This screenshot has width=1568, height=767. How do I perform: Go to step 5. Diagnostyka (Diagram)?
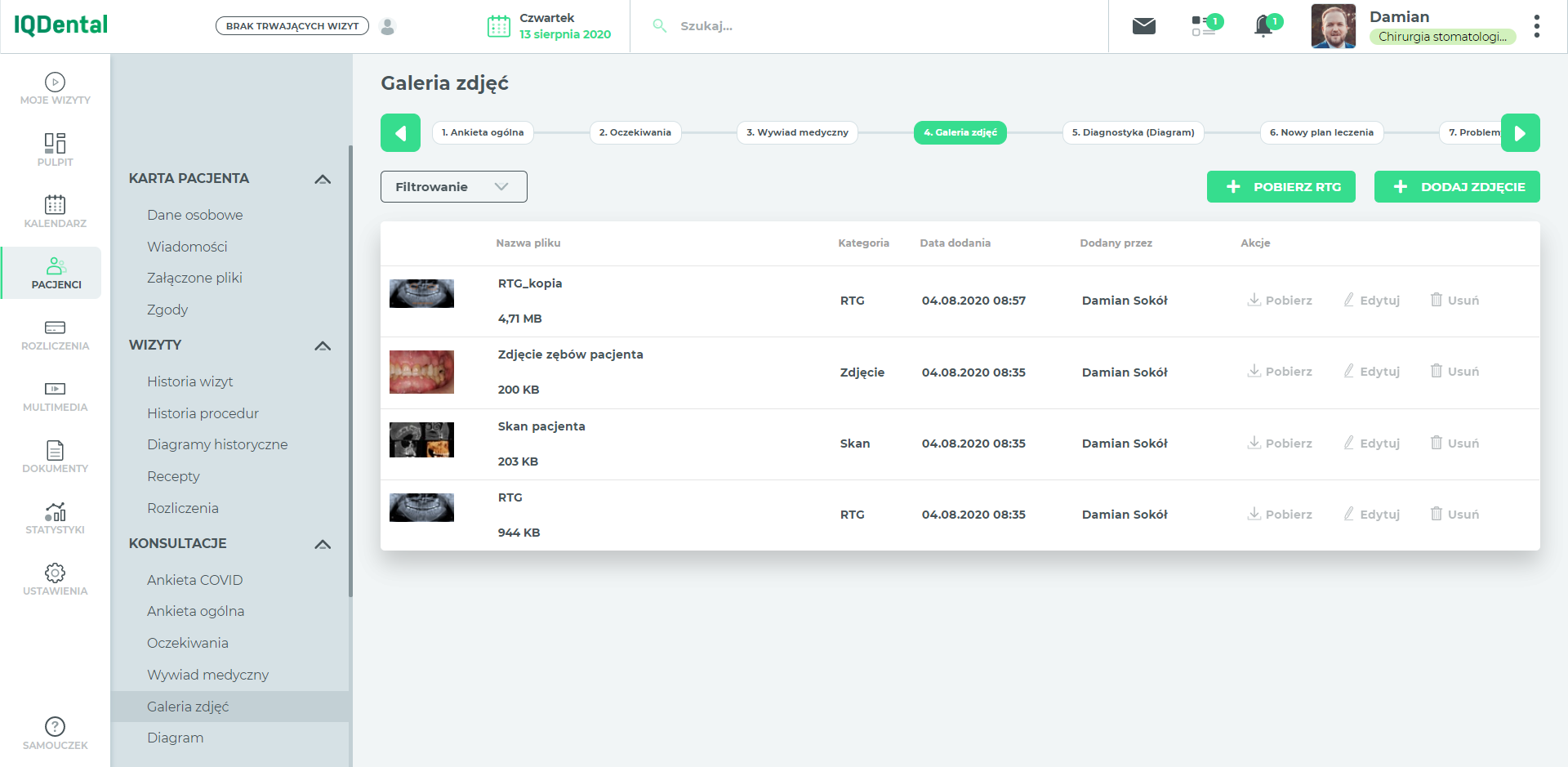1134,132
